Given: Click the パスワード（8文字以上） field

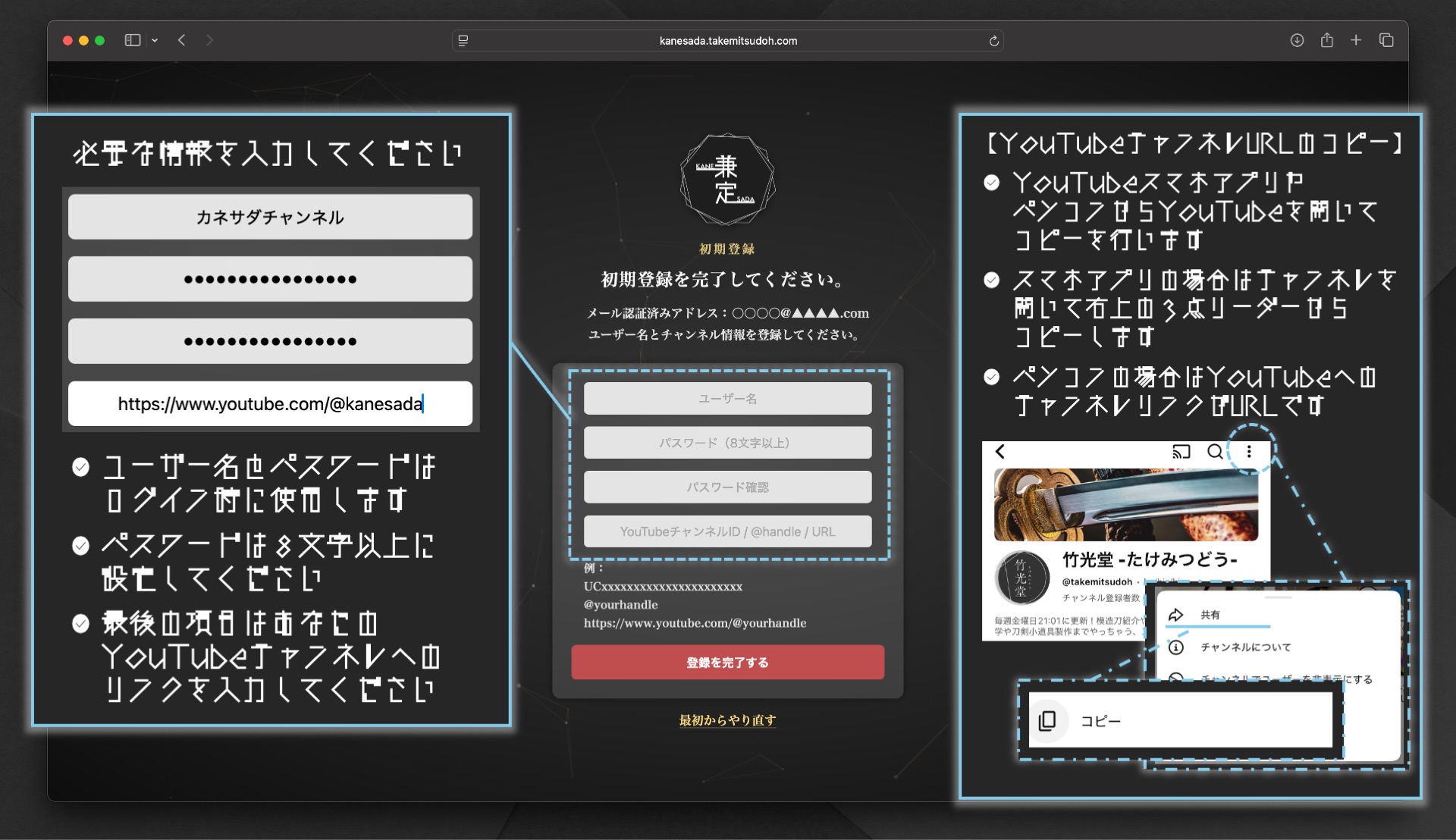Looking at the screenshot, I should point(727,443).
